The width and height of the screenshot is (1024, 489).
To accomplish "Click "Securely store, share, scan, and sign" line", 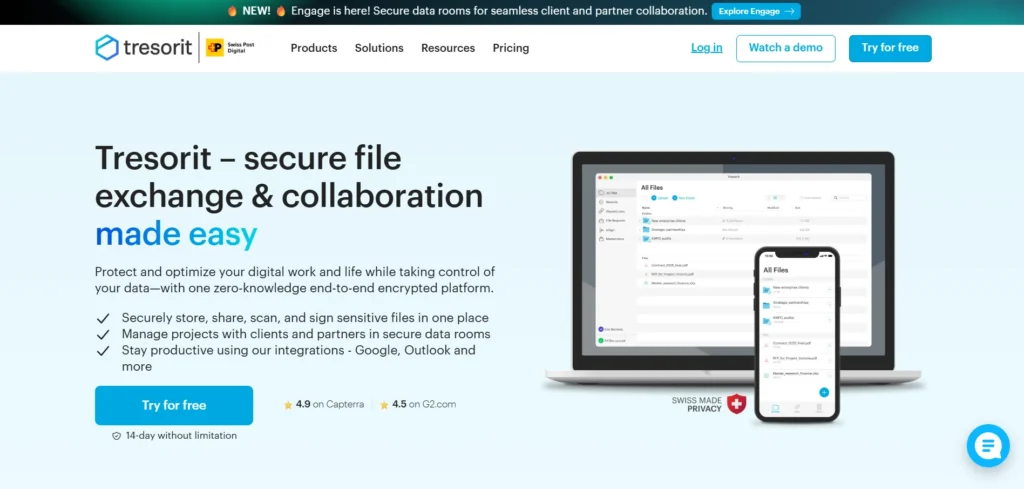I will (305, 318).
